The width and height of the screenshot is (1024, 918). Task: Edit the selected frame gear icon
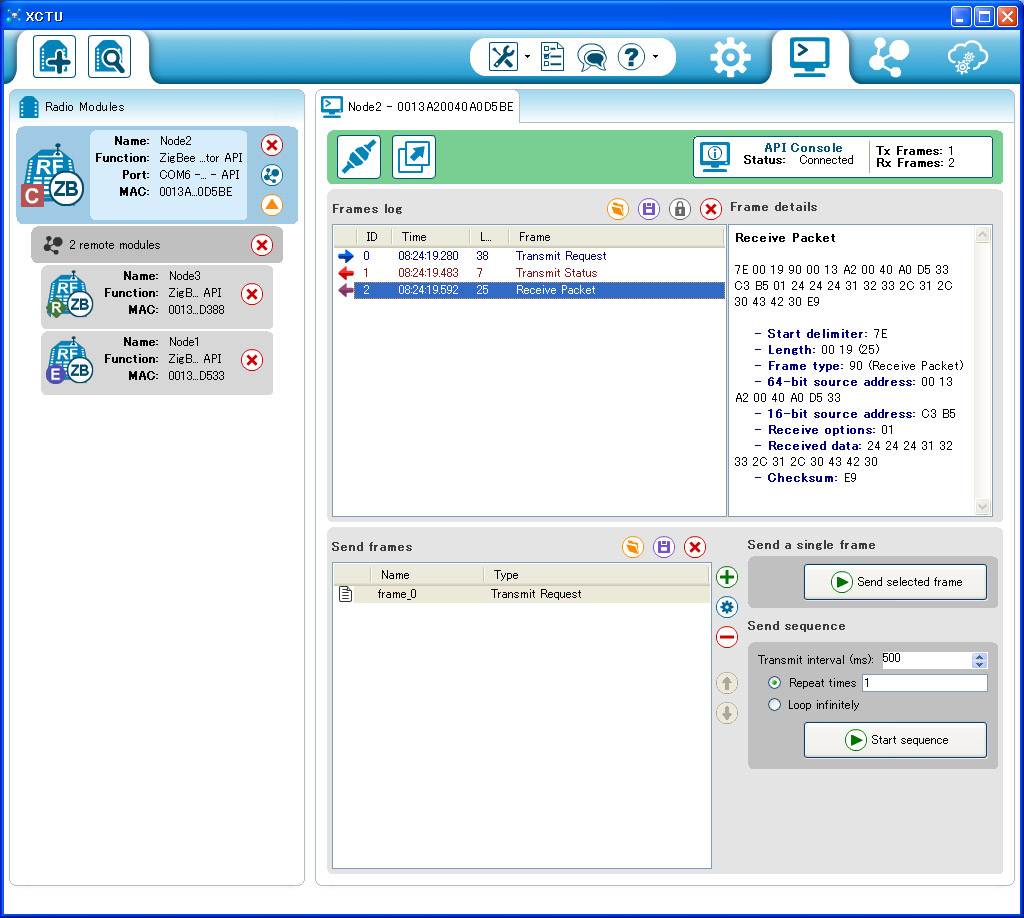(x=727, y=607)
